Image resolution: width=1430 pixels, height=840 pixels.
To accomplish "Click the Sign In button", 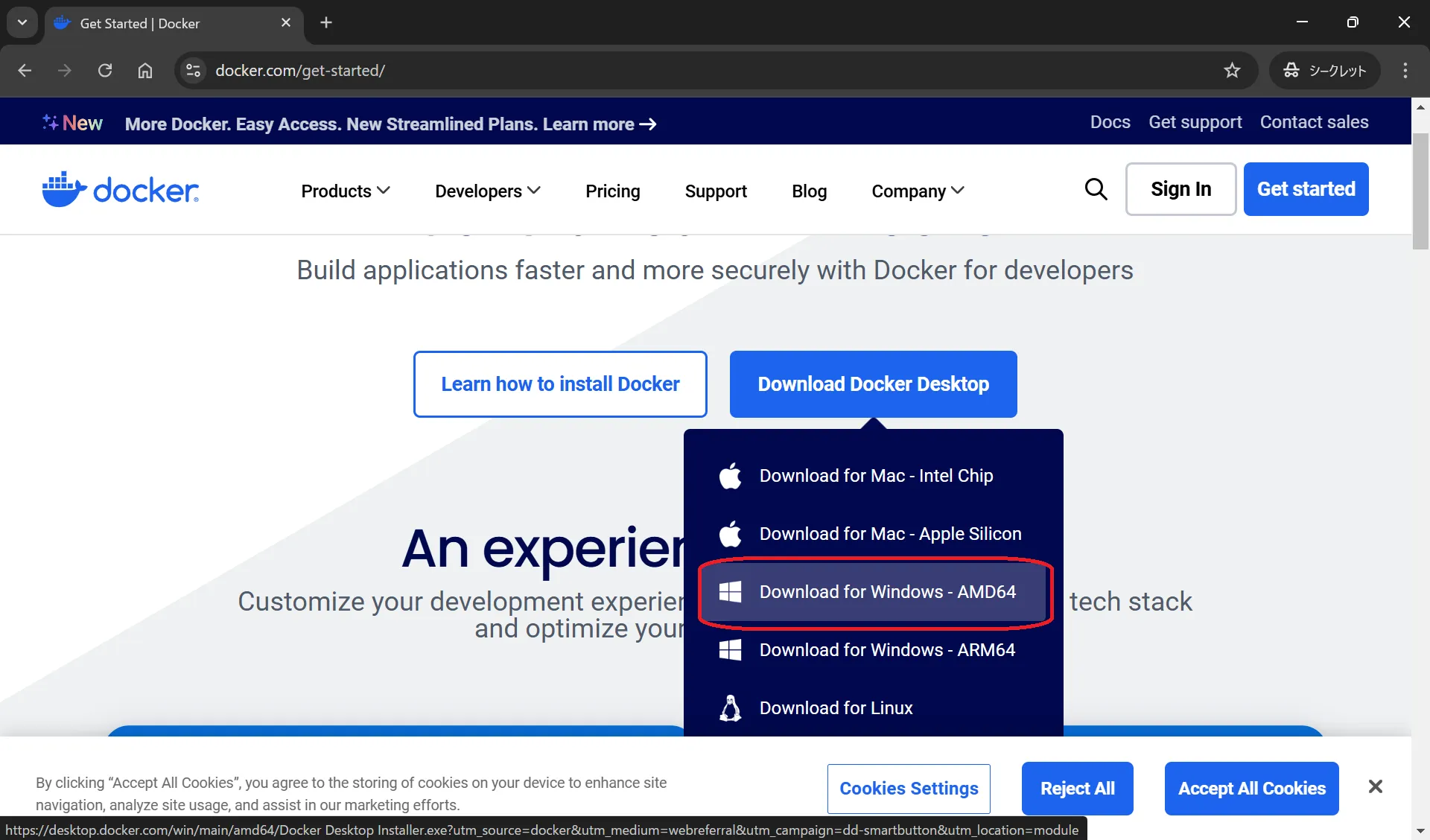I will [x=1180, y=189].
